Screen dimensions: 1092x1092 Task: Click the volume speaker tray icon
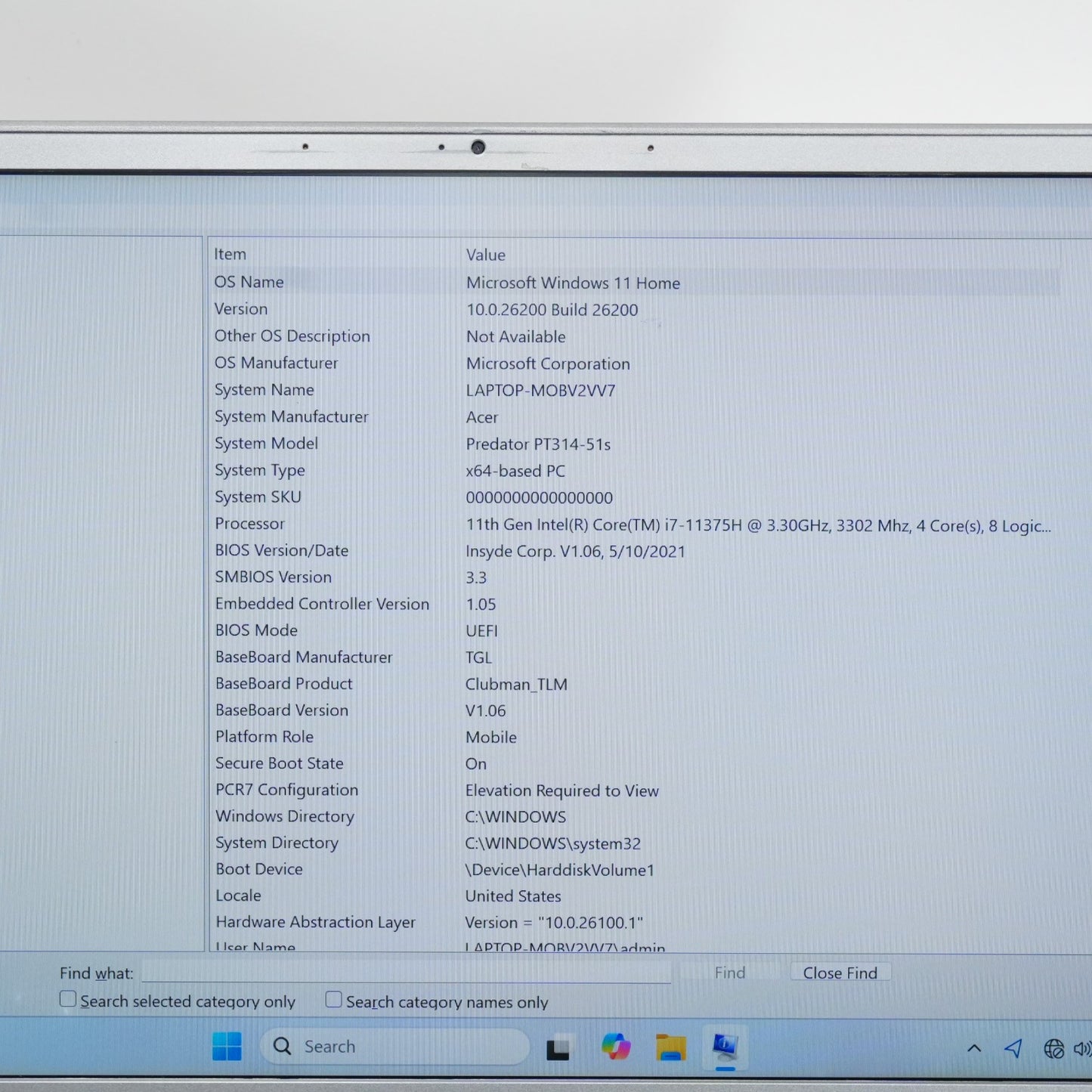pos(1082,1049)
